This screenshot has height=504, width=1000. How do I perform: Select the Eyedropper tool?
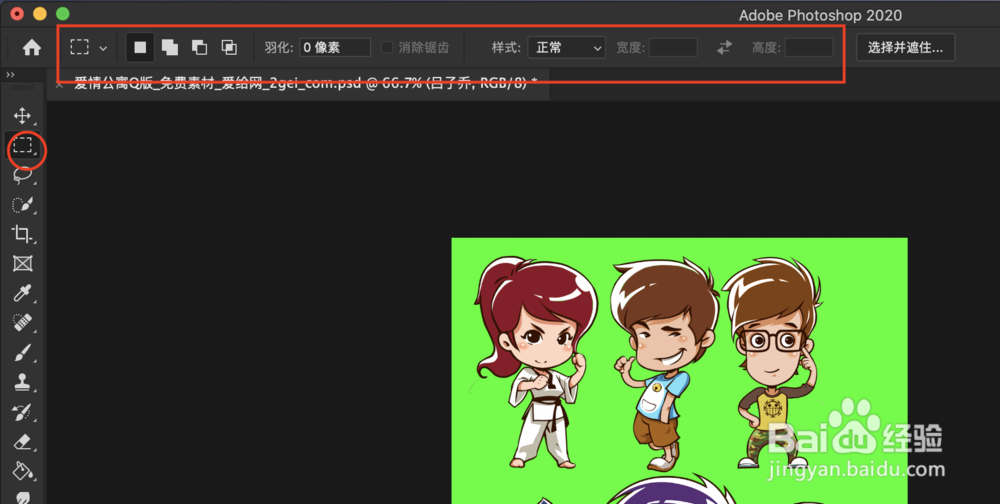[x=22, y=293]
